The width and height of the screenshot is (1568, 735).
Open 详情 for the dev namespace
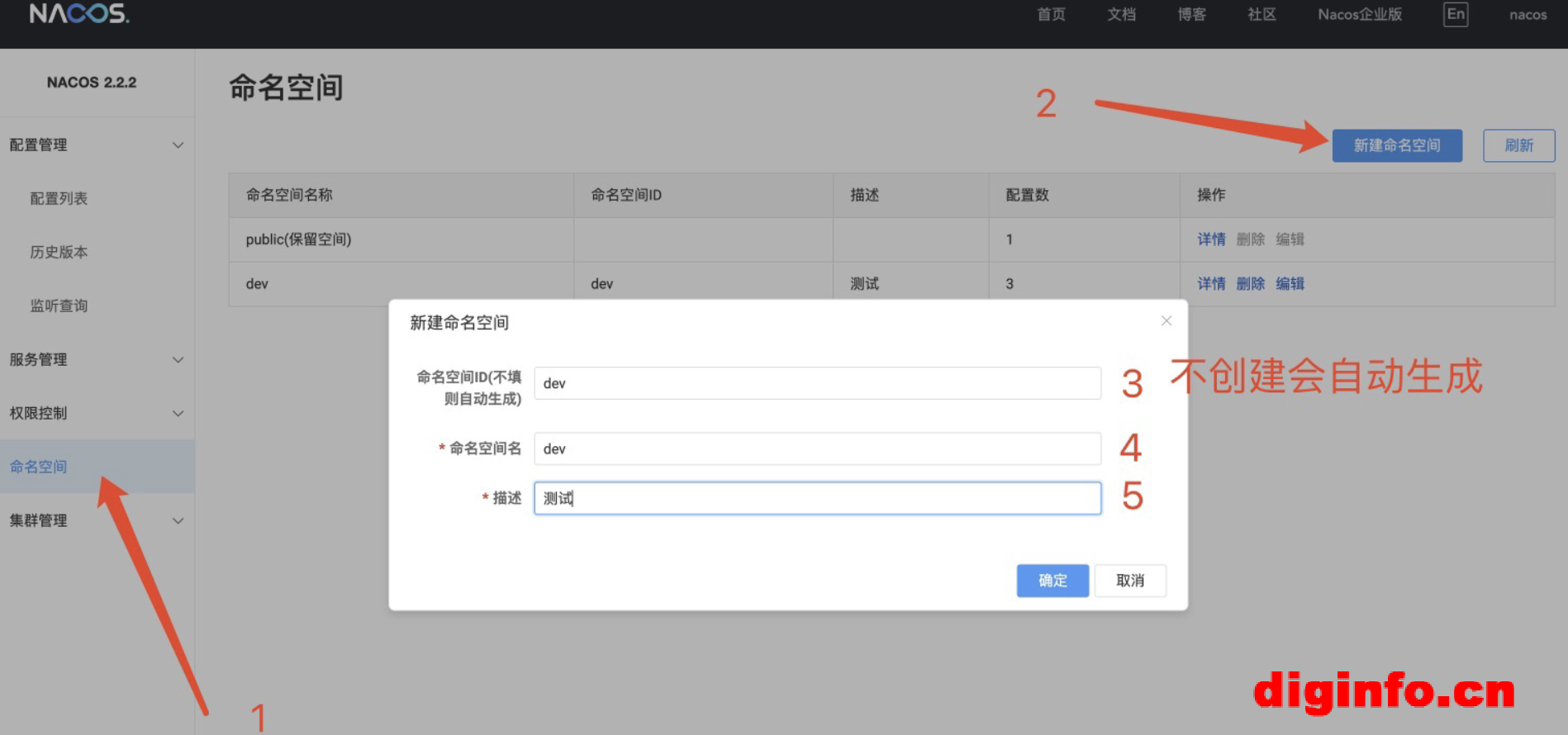click(x=1211, y=284)
